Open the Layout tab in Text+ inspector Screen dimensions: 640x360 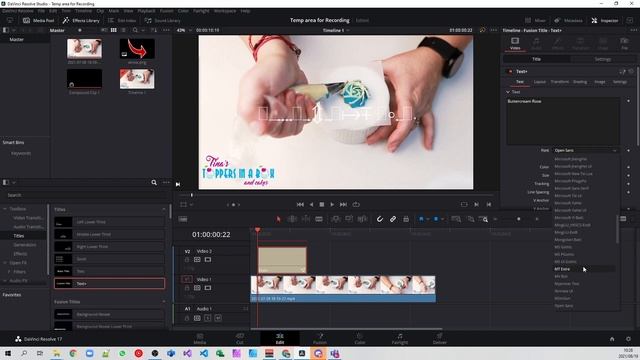540,82
